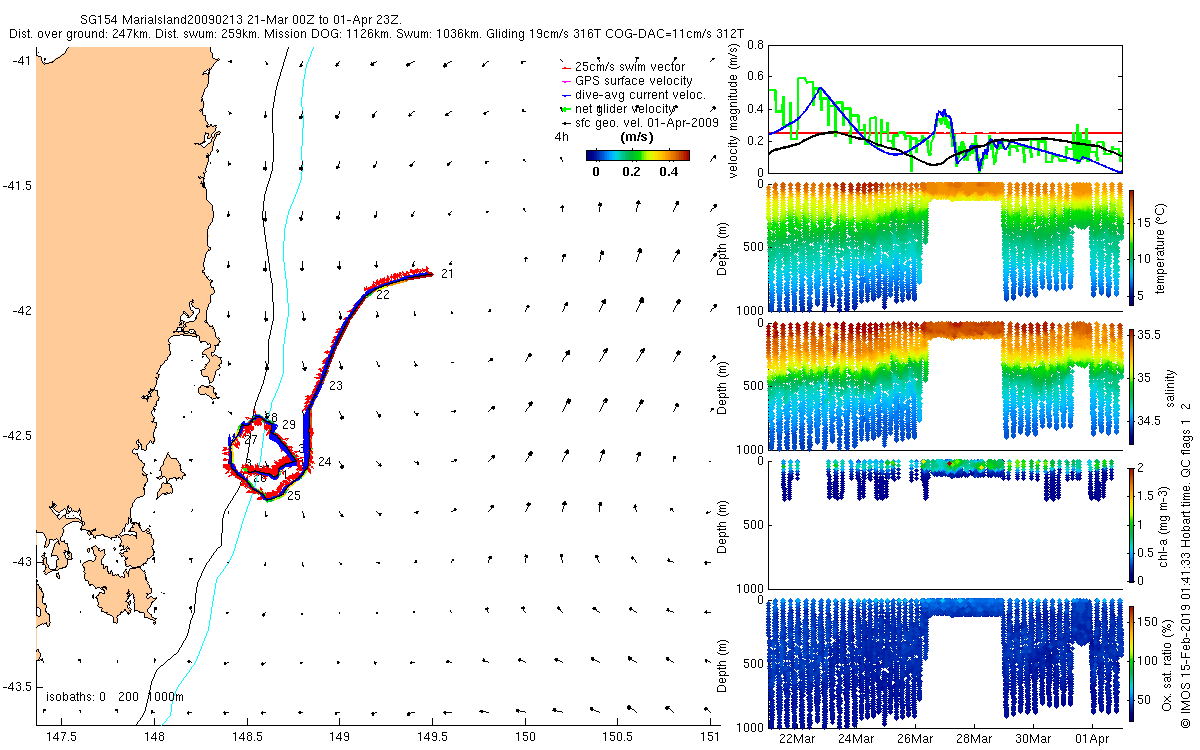Image resolution: width=1200 pixels, height=750 pixels.
Task: Click the '(m/s)' label above the velocity colorbar
Action: (637, 136)
